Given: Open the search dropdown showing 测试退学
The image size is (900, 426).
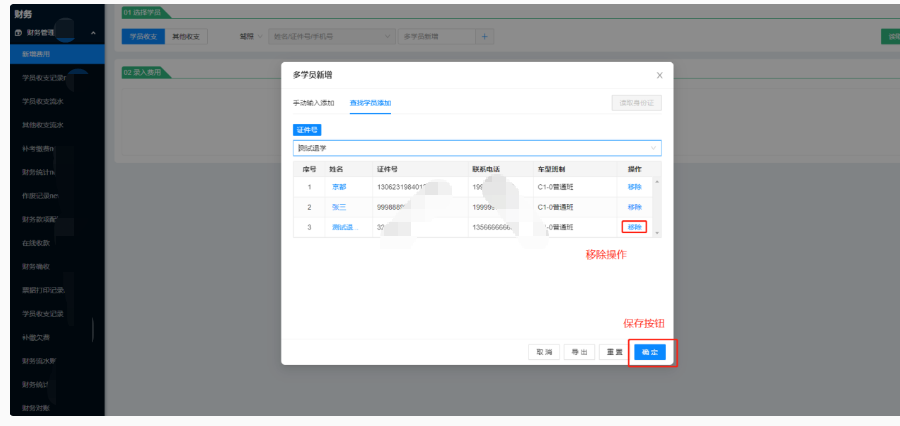Looking at the screenshot, I should (x=477, y=148).
